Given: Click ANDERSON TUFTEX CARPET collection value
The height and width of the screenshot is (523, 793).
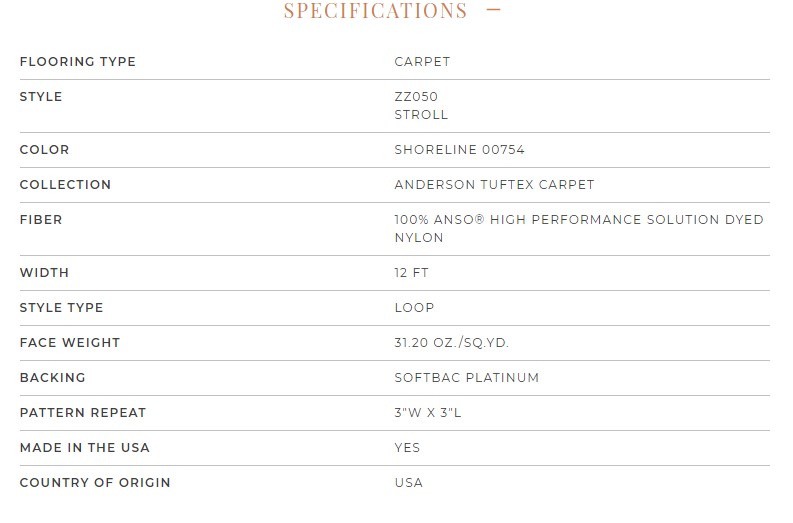Looking at the screenshot, I should pyautogui.click(x=494, y=185).
